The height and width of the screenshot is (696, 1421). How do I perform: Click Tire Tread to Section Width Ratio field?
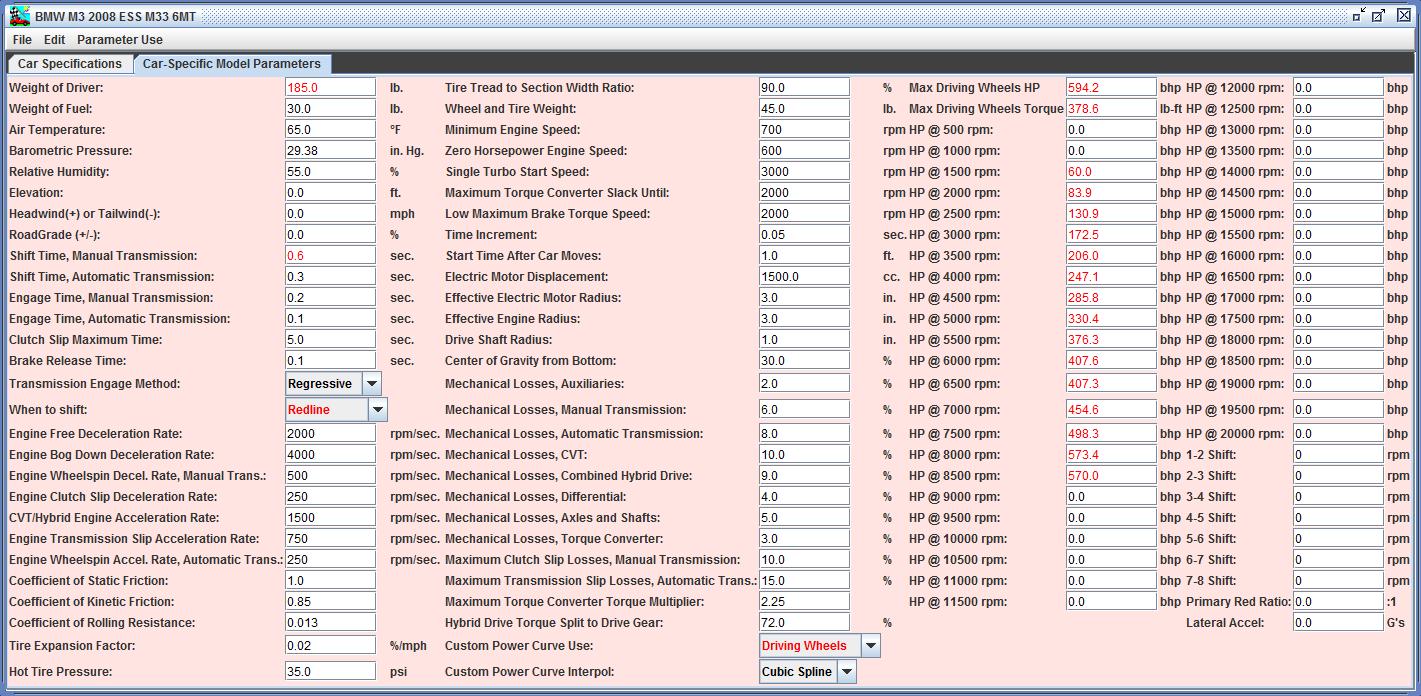click(804, 88)
